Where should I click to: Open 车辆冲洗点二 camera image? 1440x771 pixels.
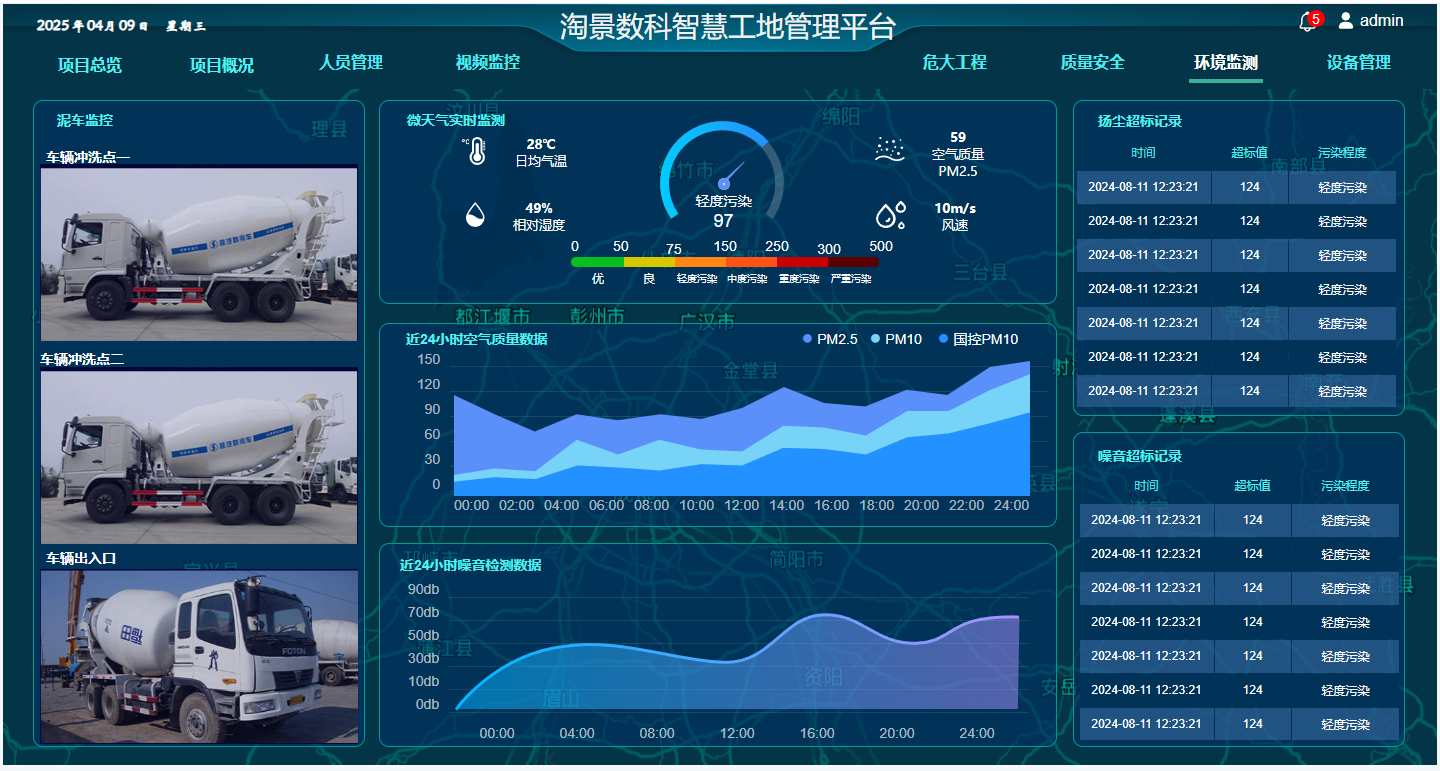click(199, 456)
